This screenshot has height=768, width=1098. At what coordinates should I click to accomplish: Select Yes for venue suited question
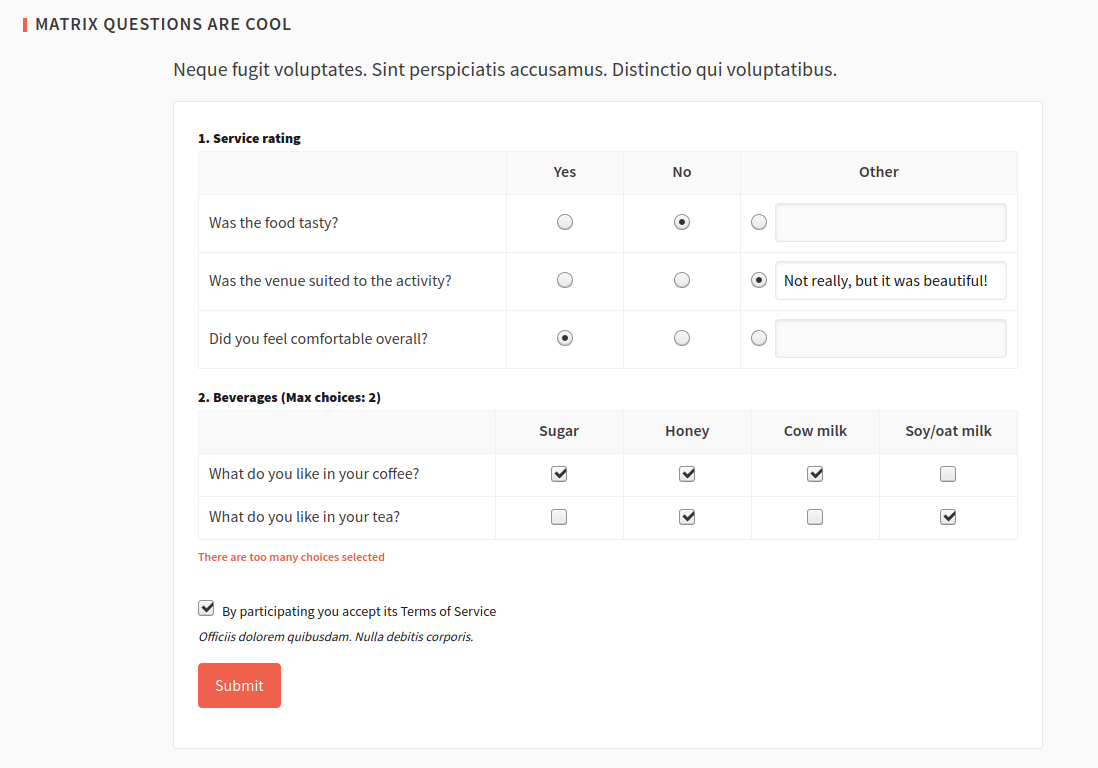(565, 280)
